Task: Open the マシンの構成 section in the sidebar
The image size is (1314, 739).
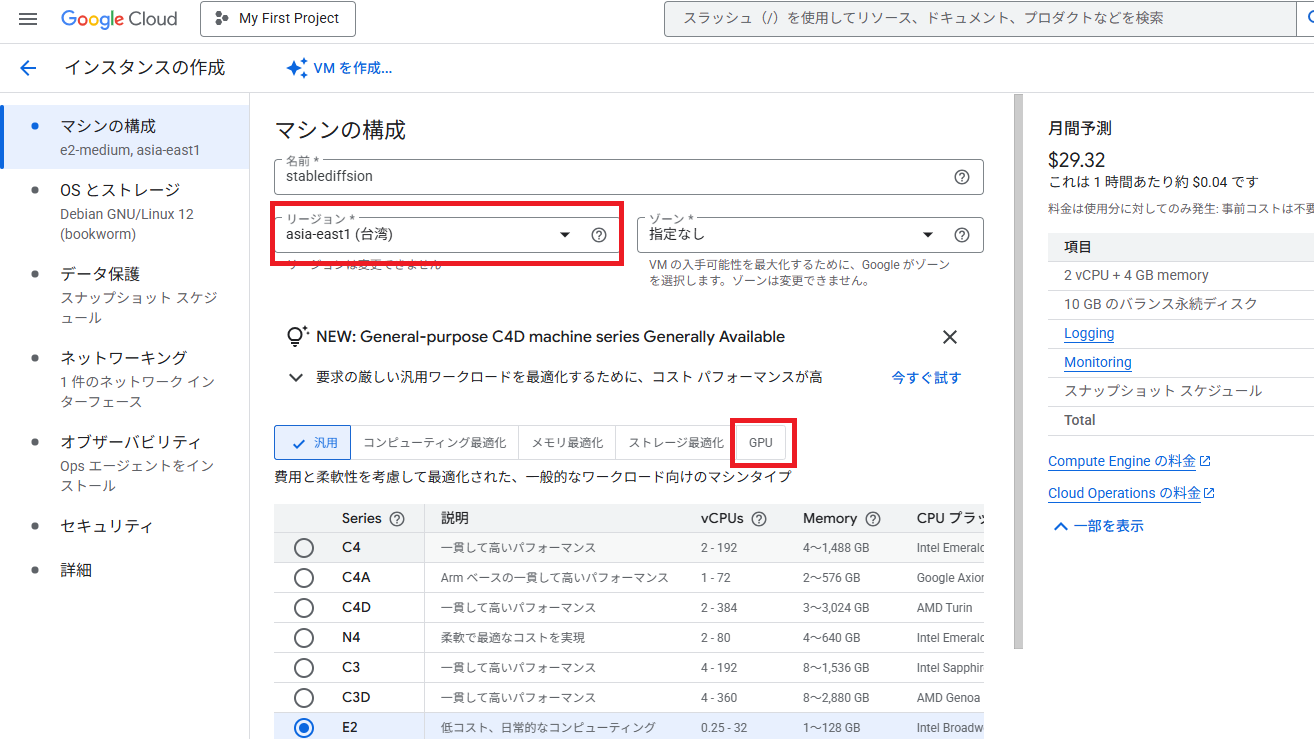Action: 126,137
